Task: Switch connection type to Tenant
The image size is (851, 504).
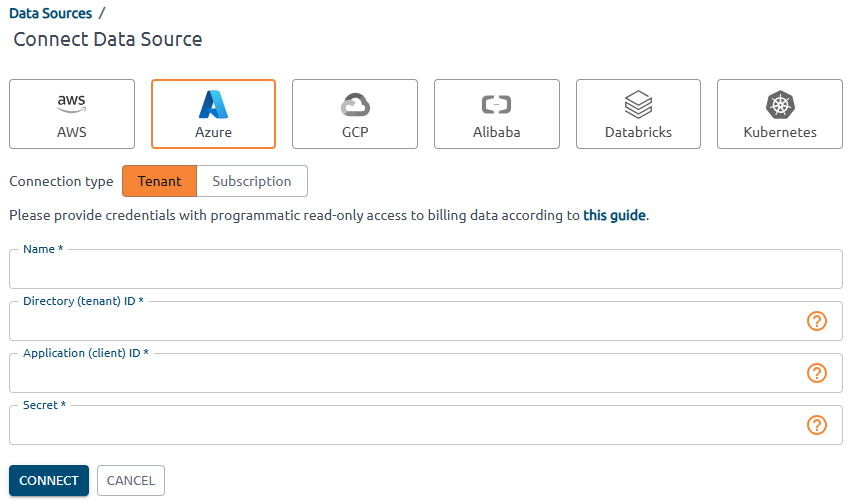Action: 160,181
